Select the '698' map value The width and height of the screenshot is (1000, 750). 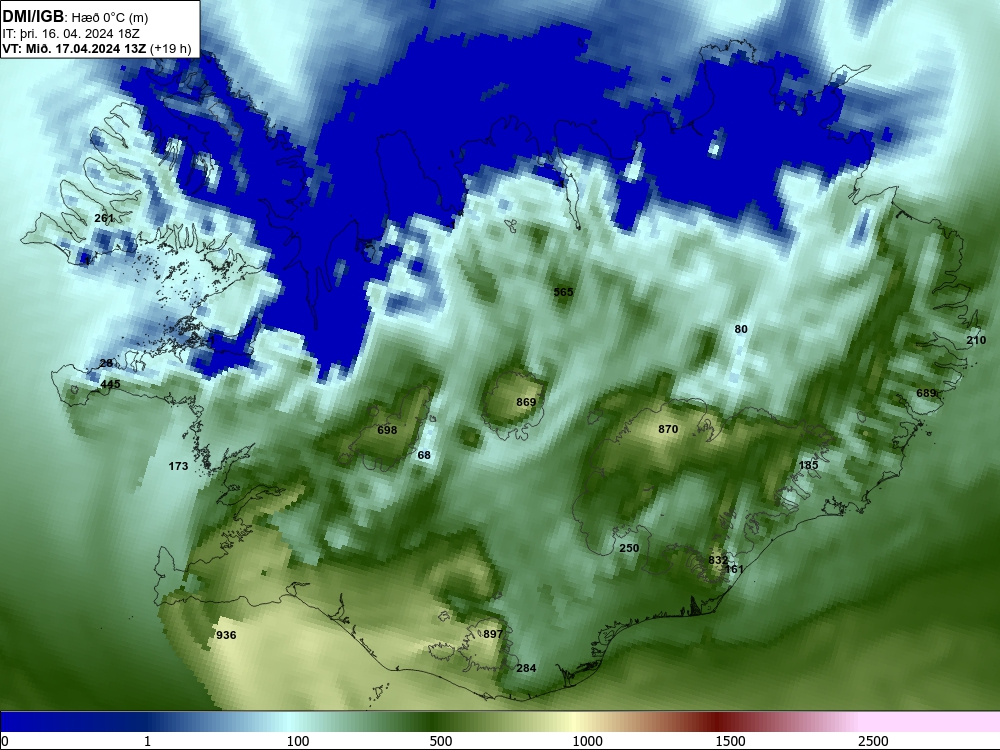387,430
